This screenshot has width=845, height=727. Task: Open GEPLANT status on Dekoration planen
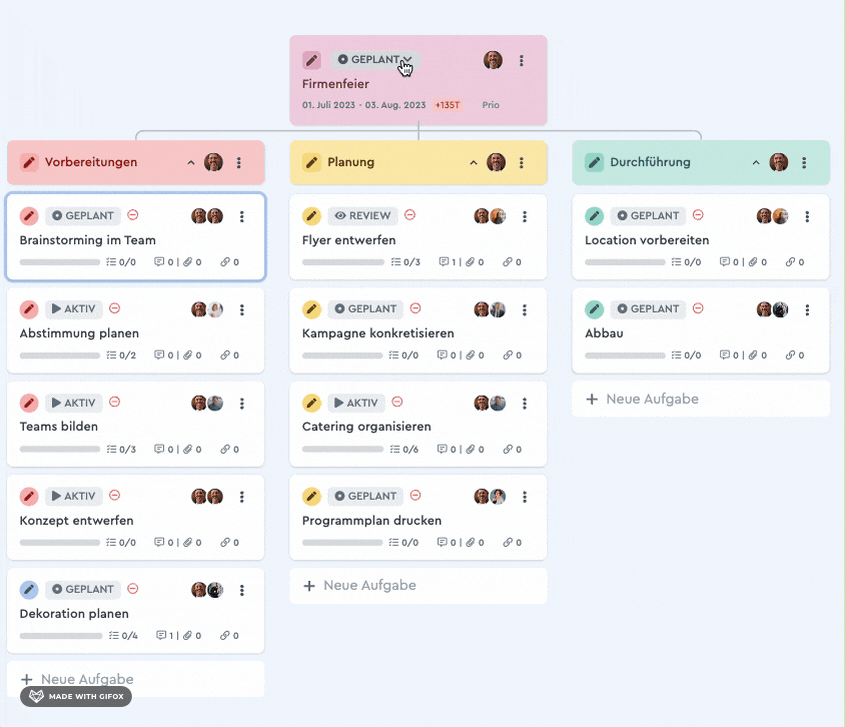tap(82, 589)
